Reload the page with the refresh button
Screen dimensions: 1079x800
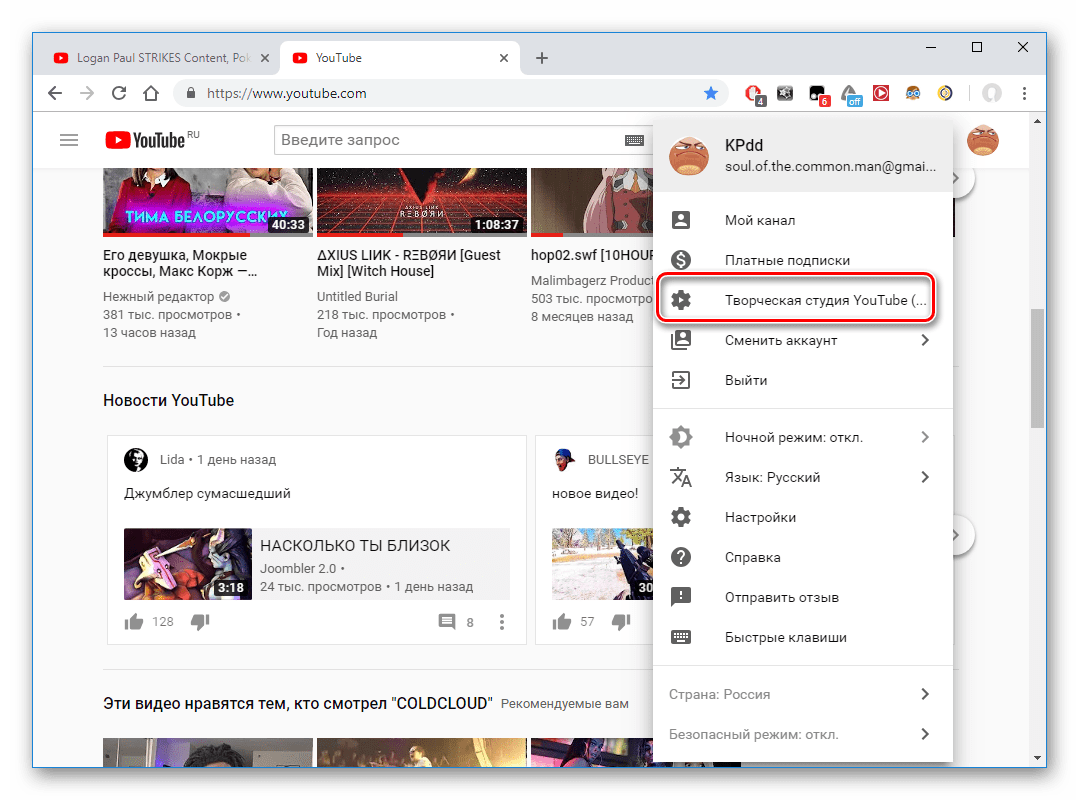coord(118,93)
